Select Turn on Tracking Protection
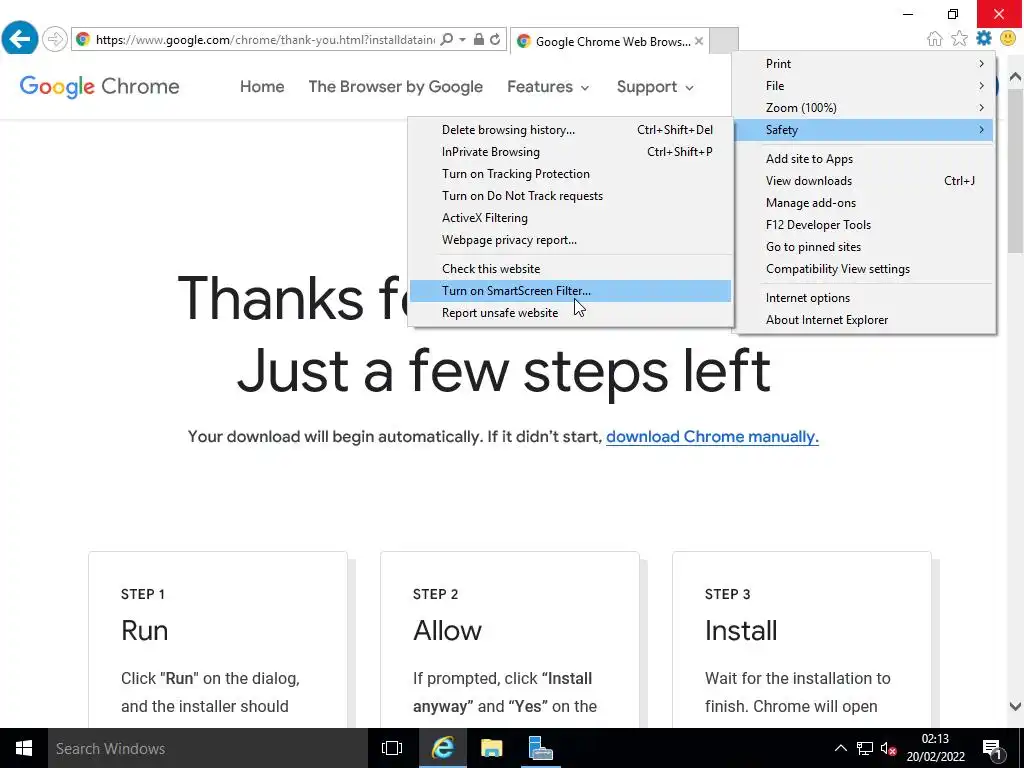 coord(570,174)
